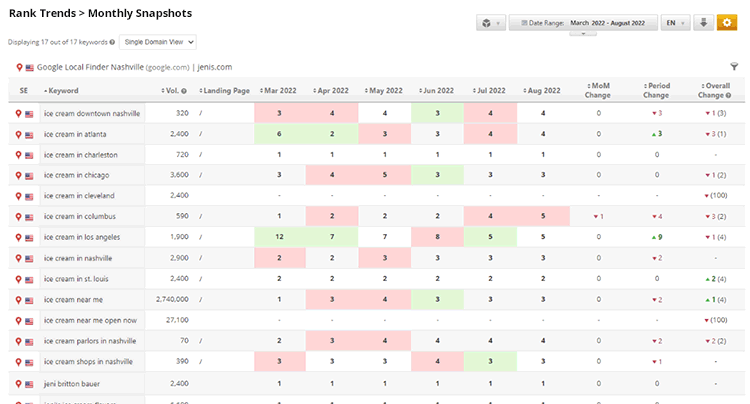The image size is (750, 404).
Task: Click map pin icon for ice cream in atlanta
Action: (19, 134)
